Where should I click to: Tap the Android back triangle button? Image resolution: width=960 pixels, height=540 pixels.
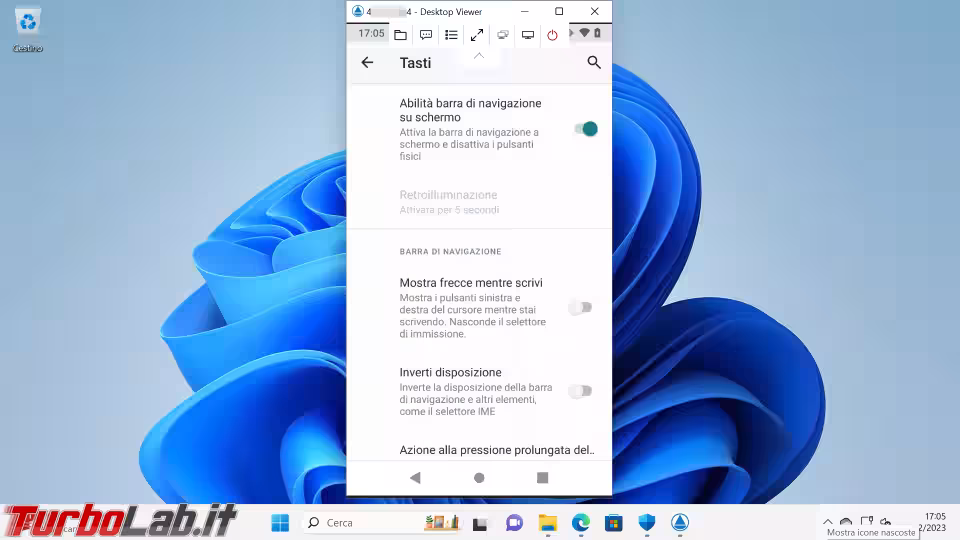tap(415, 478)
